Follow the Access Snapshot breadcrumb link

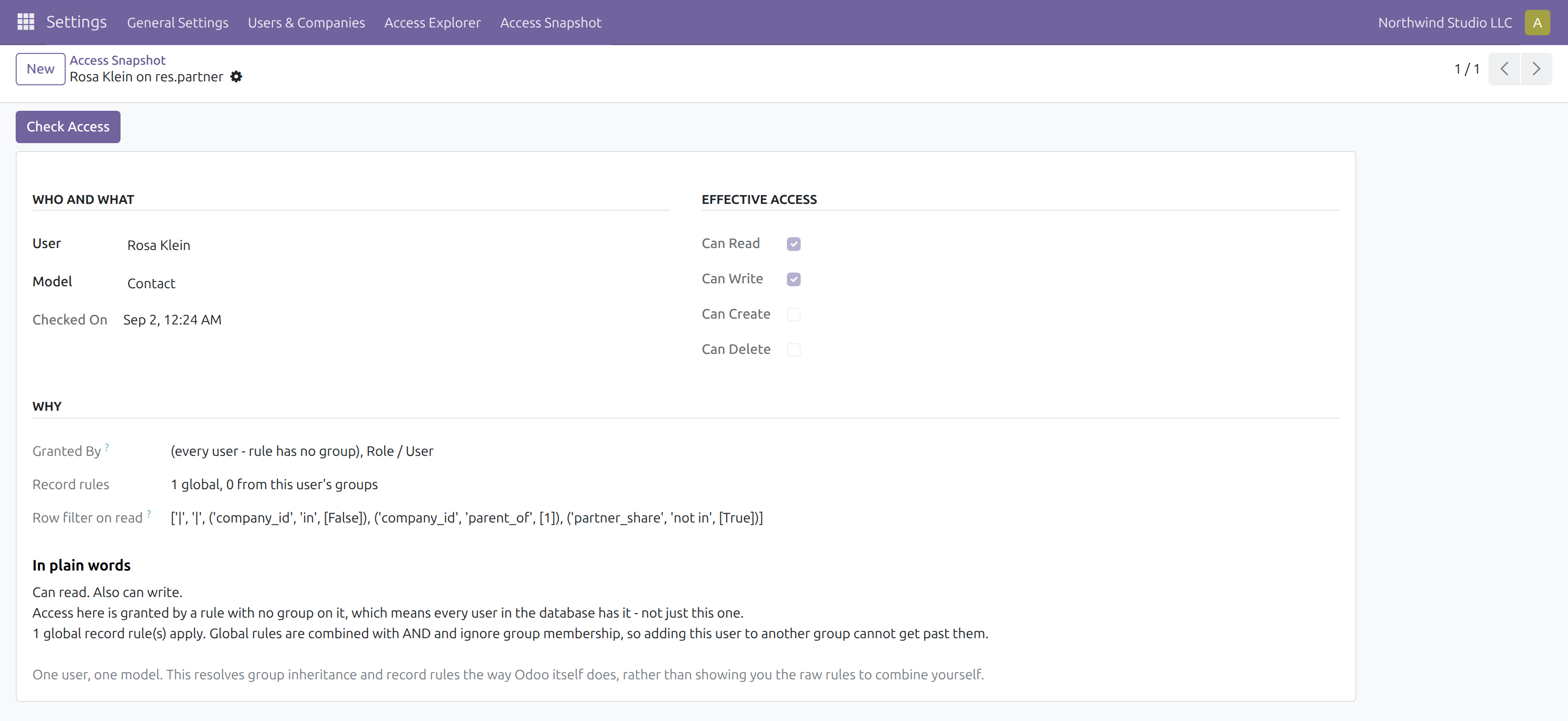(118, 60)
